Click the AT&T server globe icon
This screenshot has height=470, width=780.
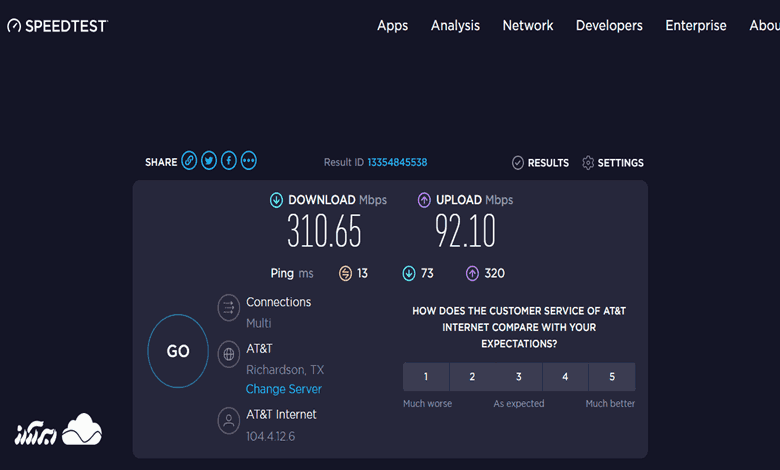click(229, 354)
